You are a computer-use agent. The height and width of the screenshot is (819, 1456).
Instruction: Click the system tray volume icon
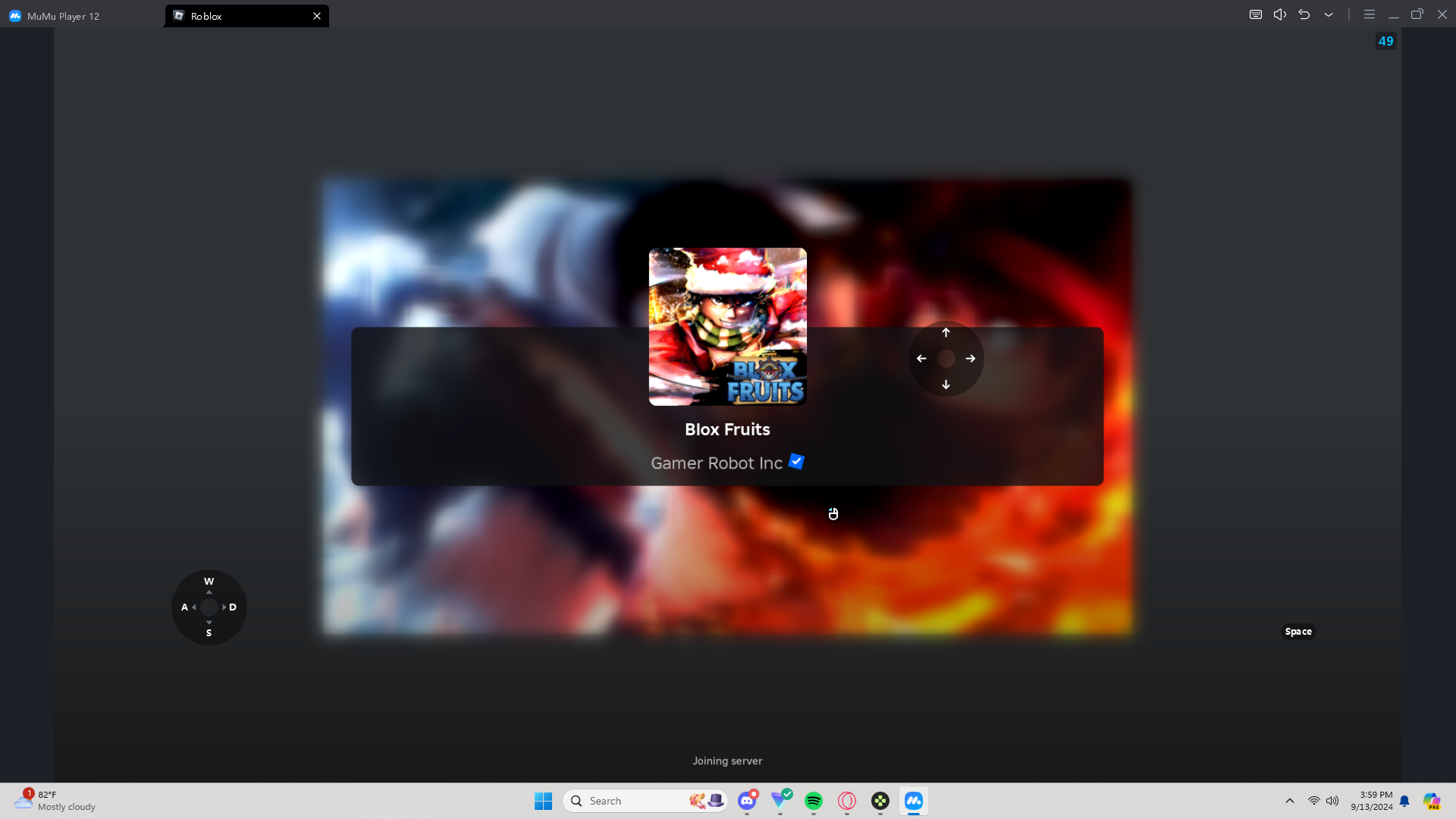1332,801
